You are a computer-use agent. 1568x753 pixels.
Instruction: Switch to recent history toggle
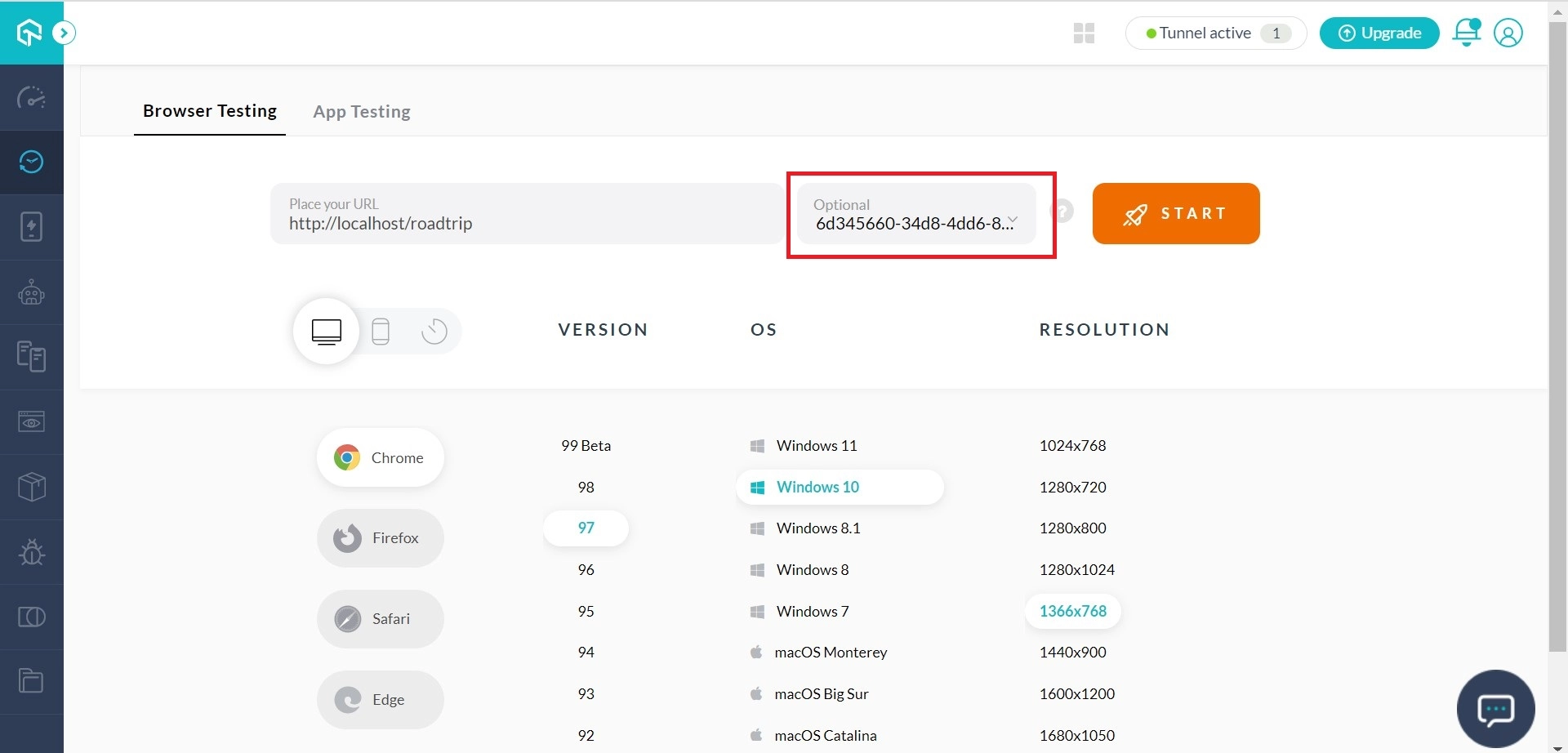tap(434, 332)
